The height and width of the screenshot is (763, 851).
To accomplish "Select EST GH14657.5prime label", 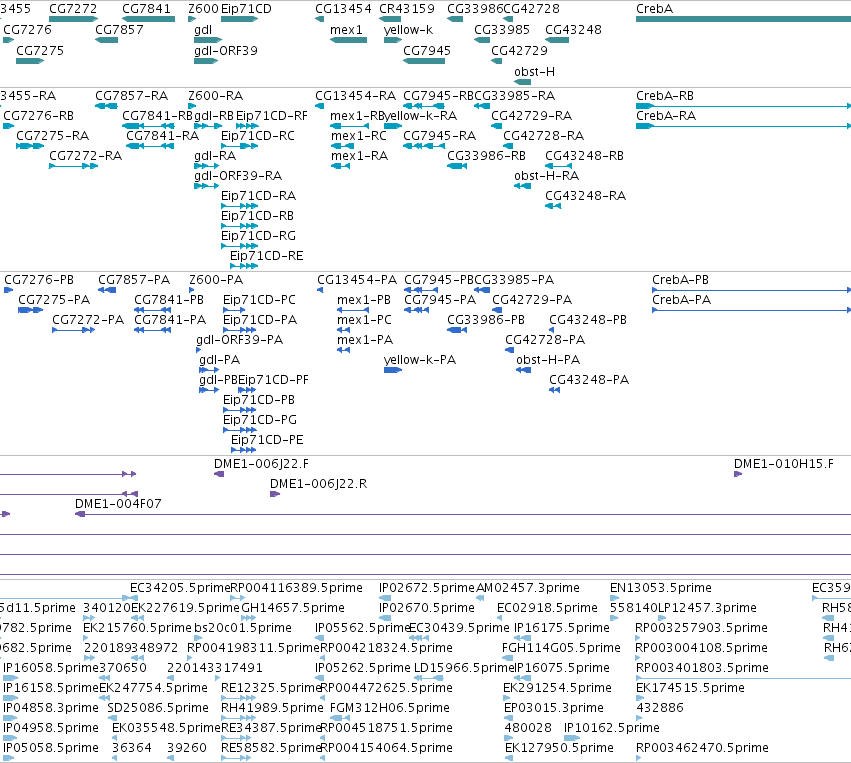I will pos(293,608).
